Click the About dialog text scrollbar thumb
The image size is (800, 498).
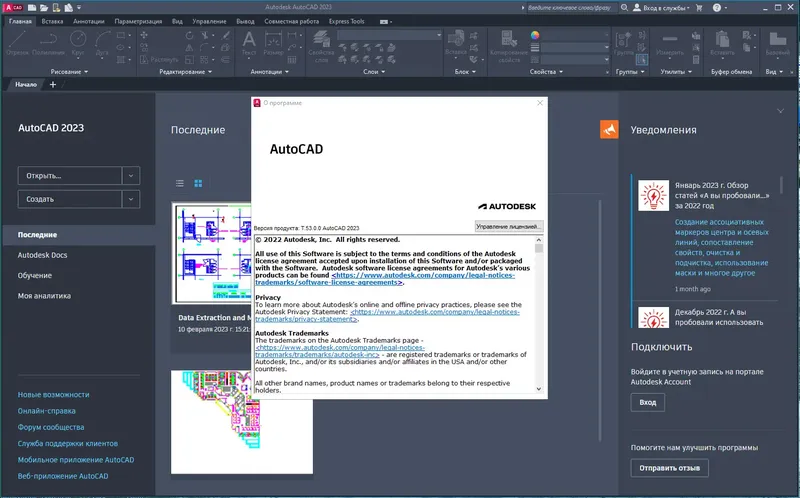click(x=539, y=248)
